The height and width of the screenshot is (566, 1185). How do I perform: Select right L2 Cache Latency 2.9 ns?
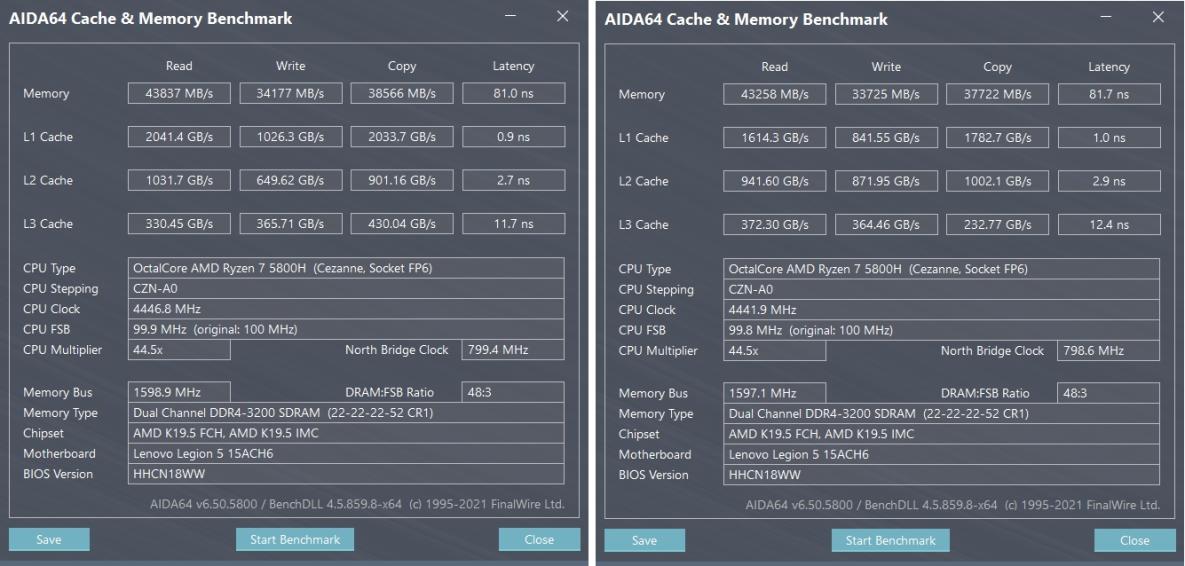click(x=1109, y=181)
